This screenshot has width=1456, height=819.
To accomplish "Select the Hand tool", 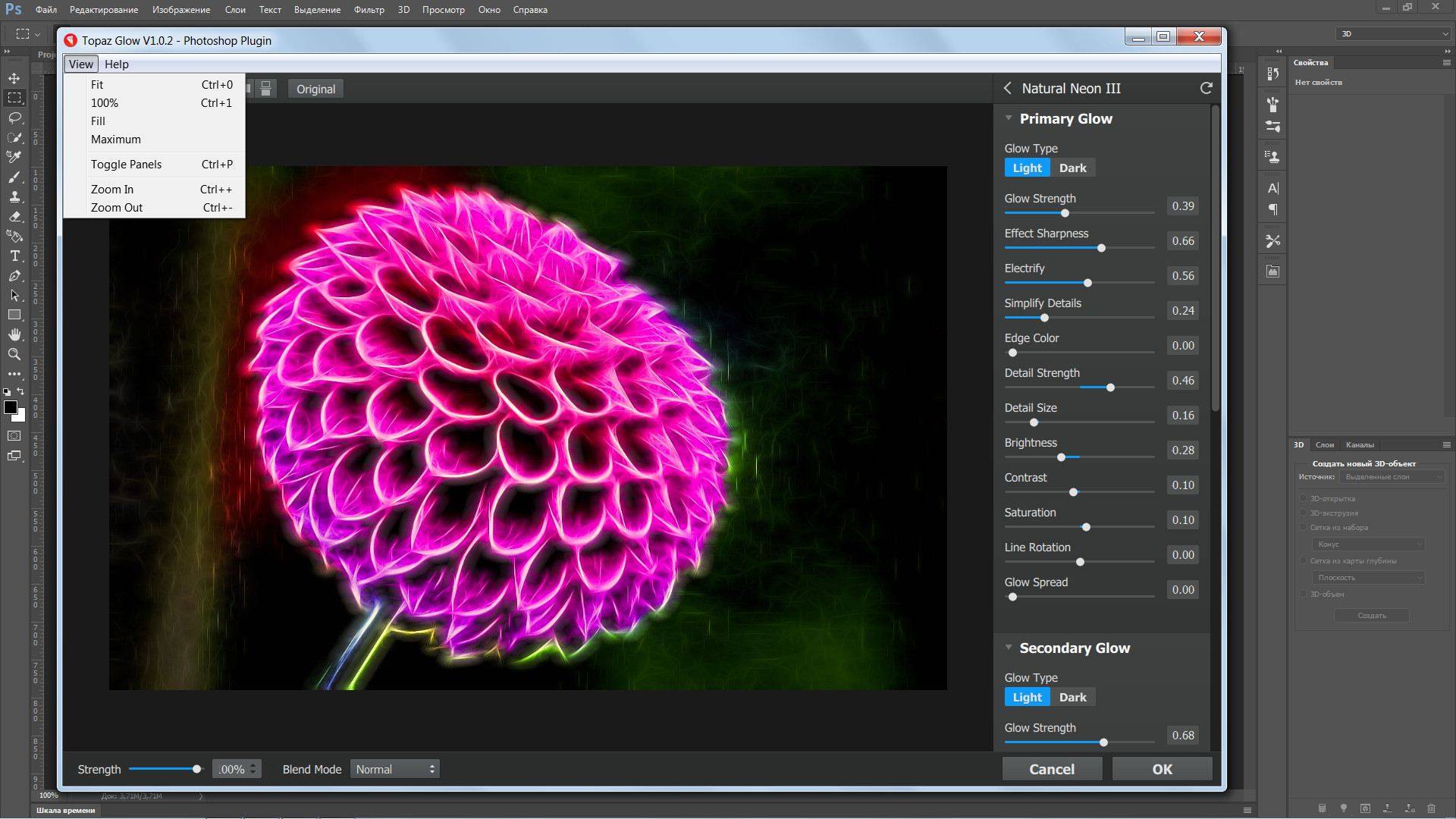I will pyautogui.click(x=14, y=334).
